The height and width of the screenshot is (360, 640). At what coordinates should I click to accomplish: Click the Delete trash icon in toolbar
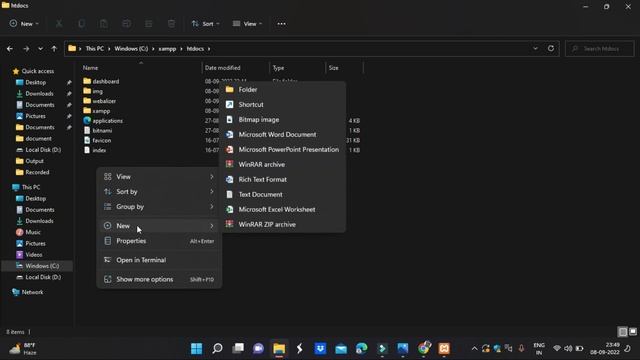point(171,24)
